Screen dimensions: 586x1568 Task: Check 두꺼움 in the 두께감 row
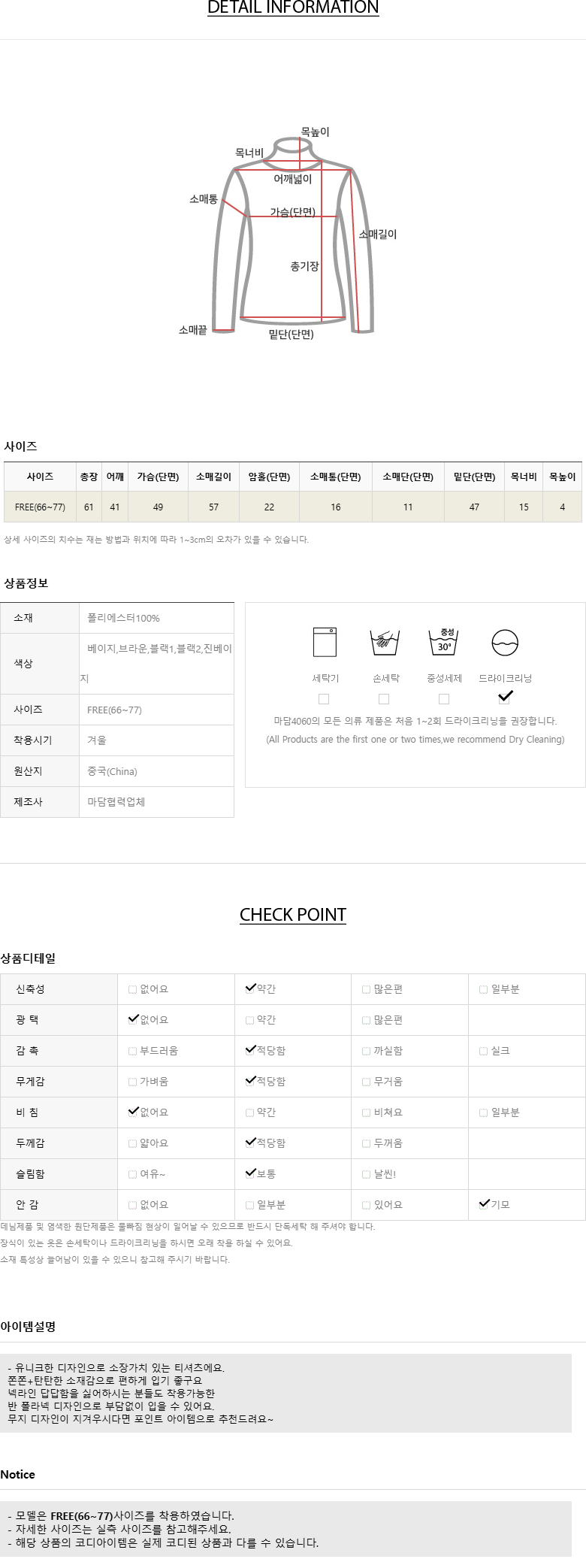tap(367, 1144)
